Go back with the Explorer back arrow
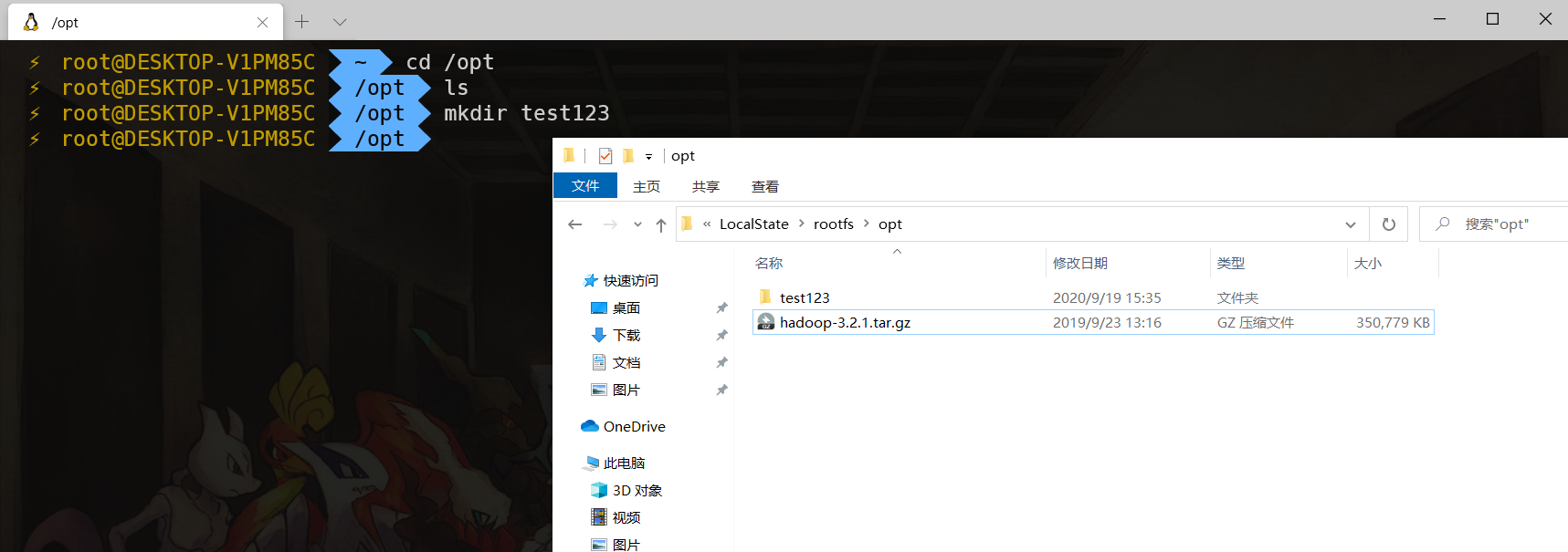Screen dimensions: 1568x552 [575, 224]
